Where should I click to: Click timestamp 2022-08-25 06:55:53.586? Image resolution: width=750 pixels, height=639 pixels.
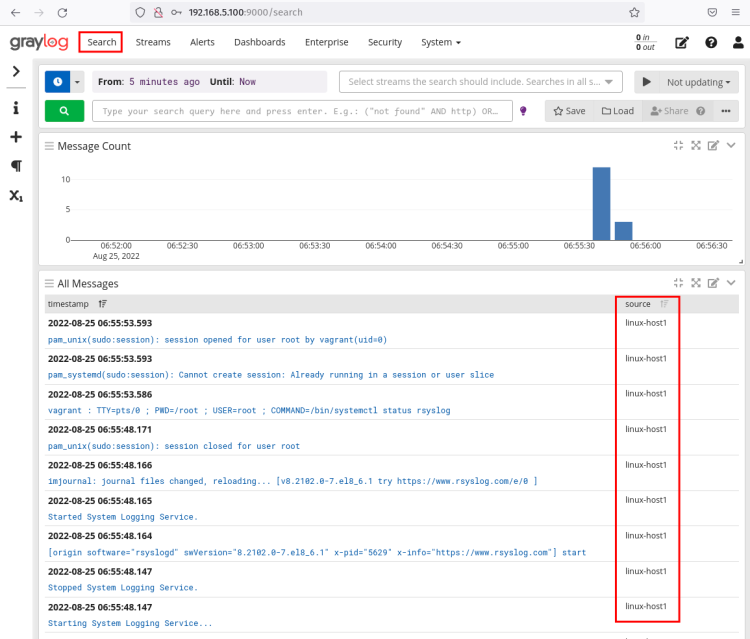(x=100, y=394)
